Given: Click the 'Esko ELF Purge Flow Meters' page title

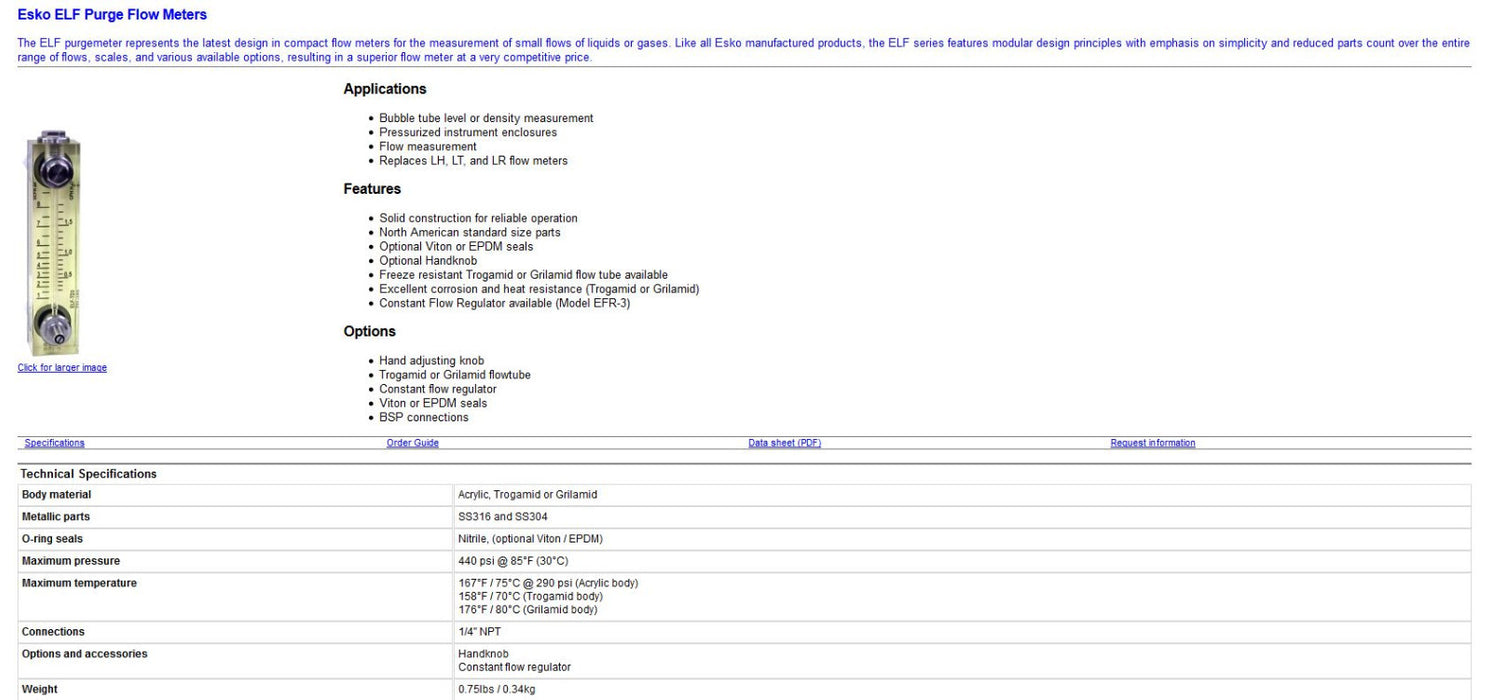Looking at the screenshot, I should tap(112, 15).
